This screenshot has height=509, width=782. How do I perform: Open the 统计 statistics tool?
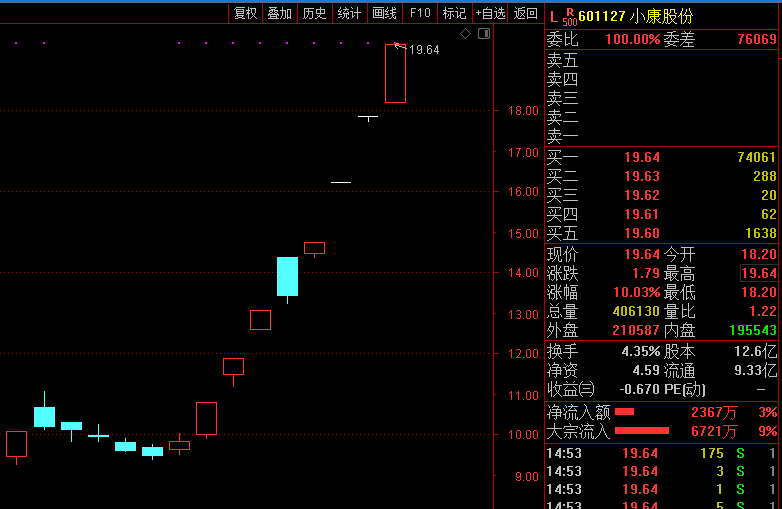click(x=350, y=13)
